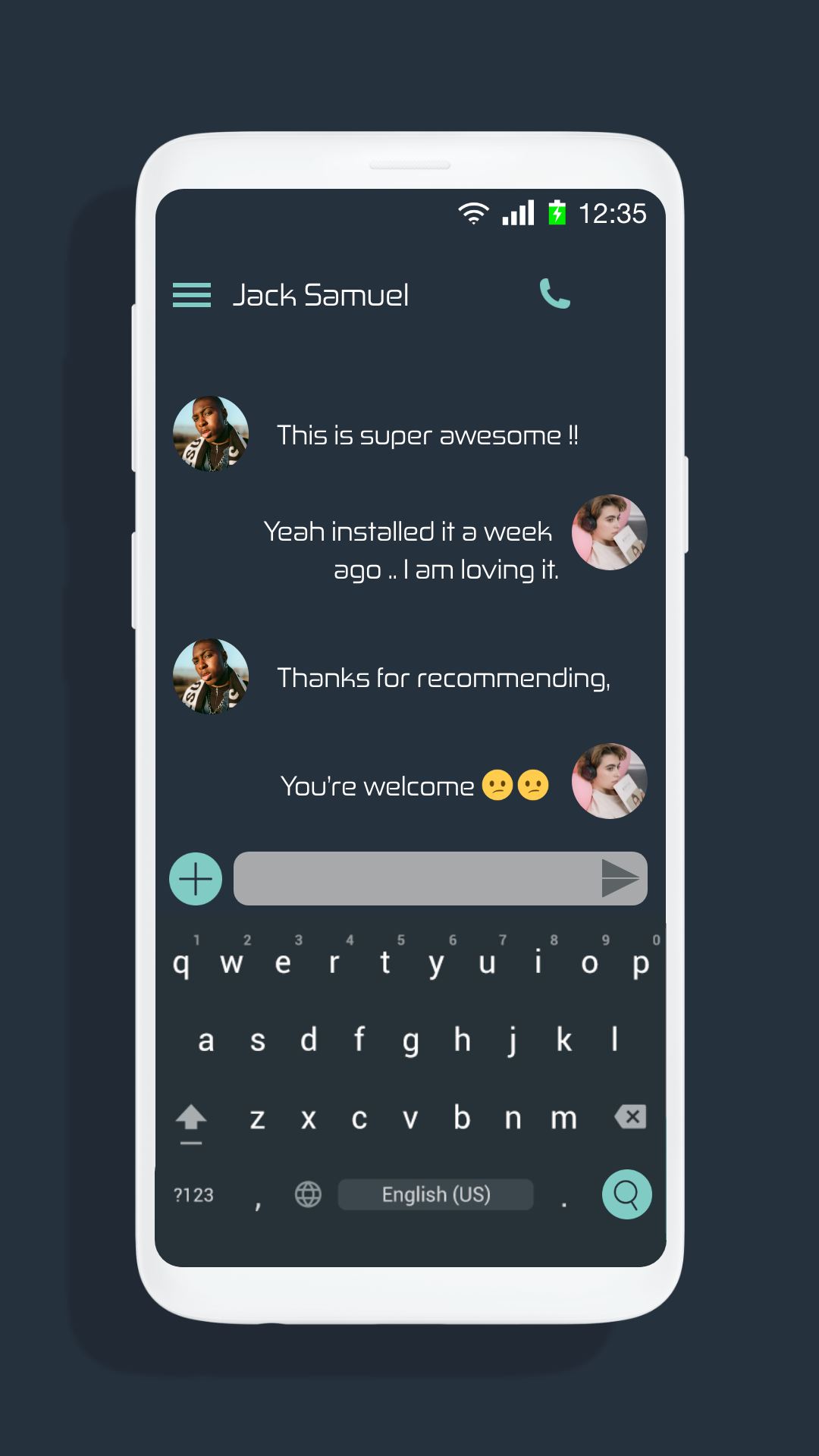Image resolution: width=819 pixels, height=1456 pixels.
Task: Switch keyboard language with globe icon
Action: [308, 1194]
